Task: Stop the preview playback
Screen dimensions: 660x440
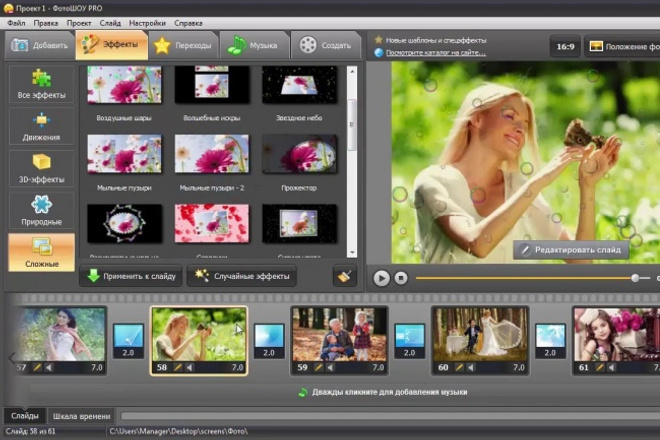Action: click(401, 278)
